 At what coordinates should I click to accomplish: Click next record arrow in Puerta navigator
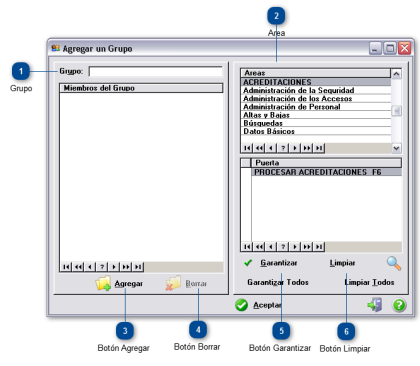[x=295, y=247]
